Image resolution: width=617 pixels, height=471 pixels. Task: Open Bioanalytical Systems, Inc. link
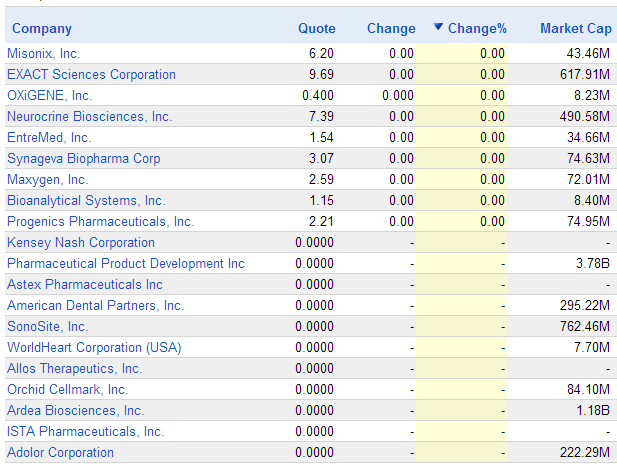click(x=86, y=200)
